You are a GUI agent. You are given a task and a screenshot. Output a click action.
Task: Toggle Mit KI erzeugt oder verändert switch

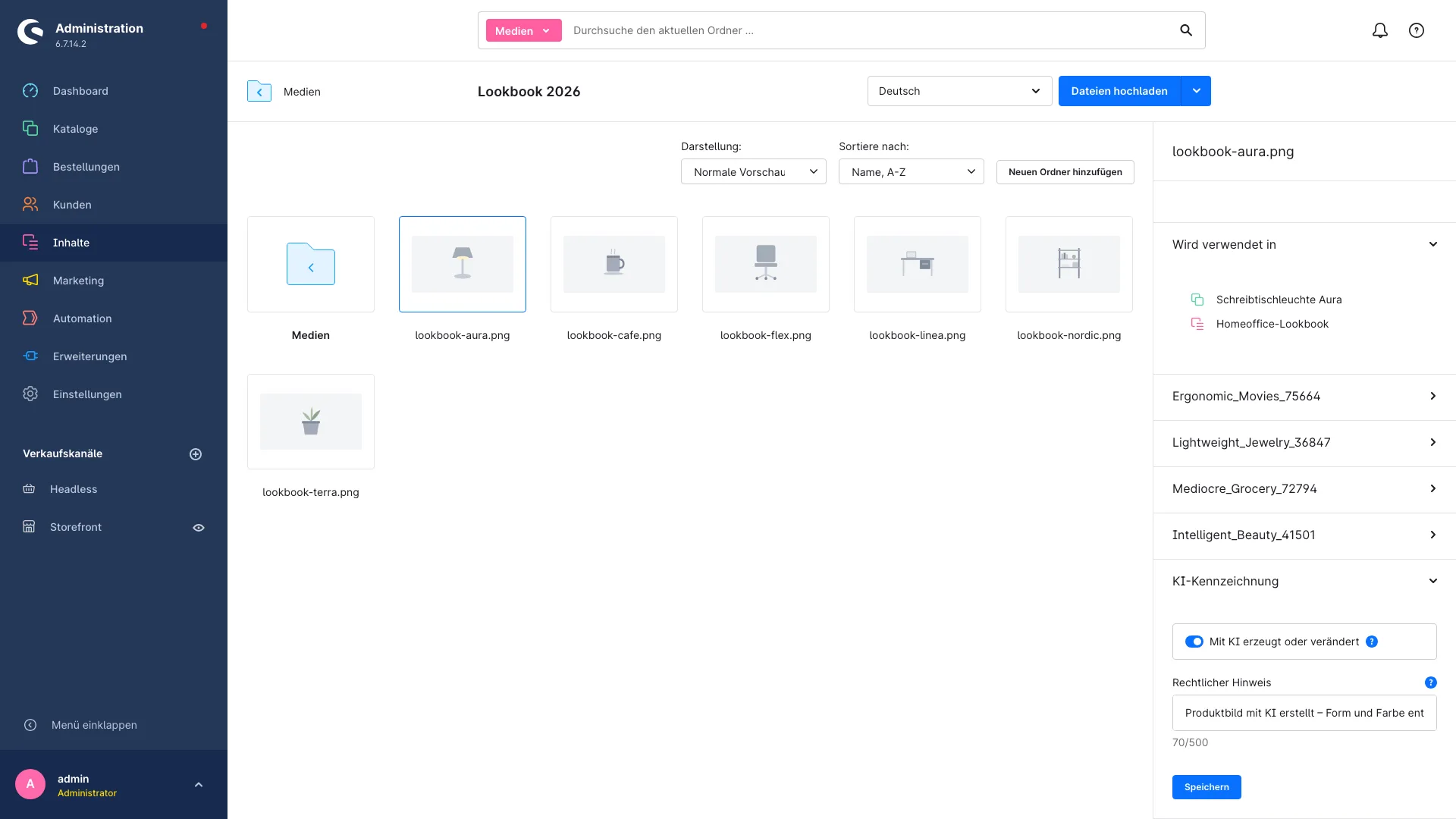pos(1194,642)
